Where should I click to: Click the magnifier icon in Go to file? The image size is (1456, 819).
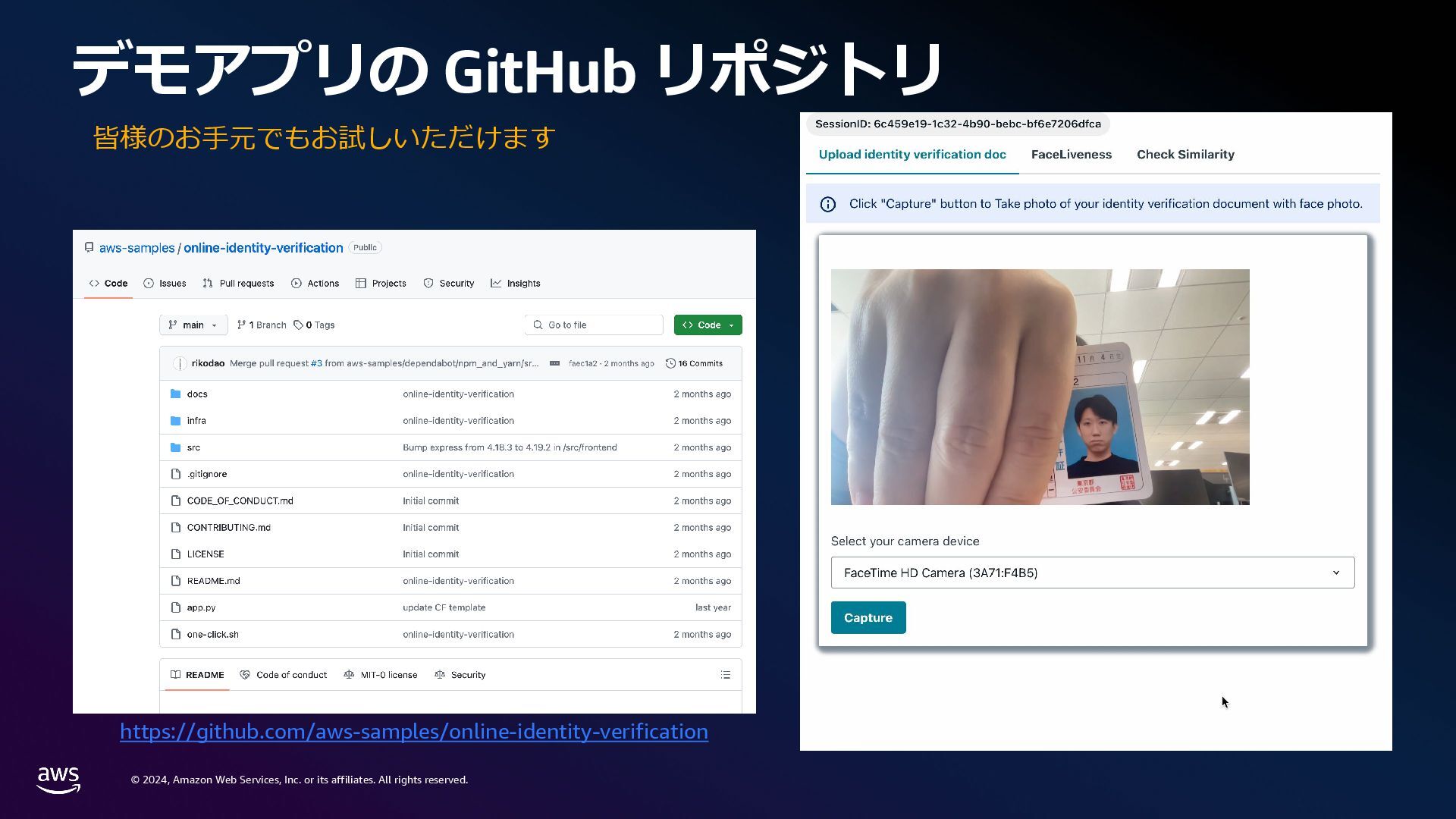pyautogui.click(x=538, y=325)
